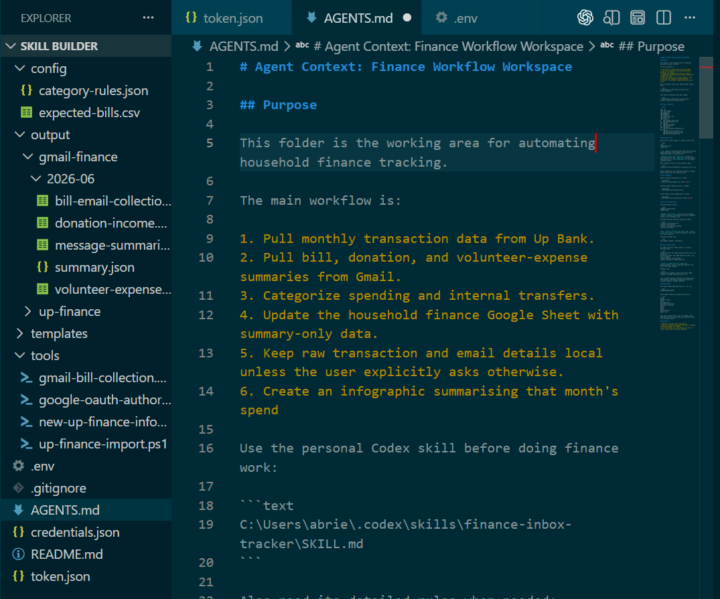Click the vertical scrollbar thumb in editor
This screenshot has width=720, height=599.
pos(706,97)
